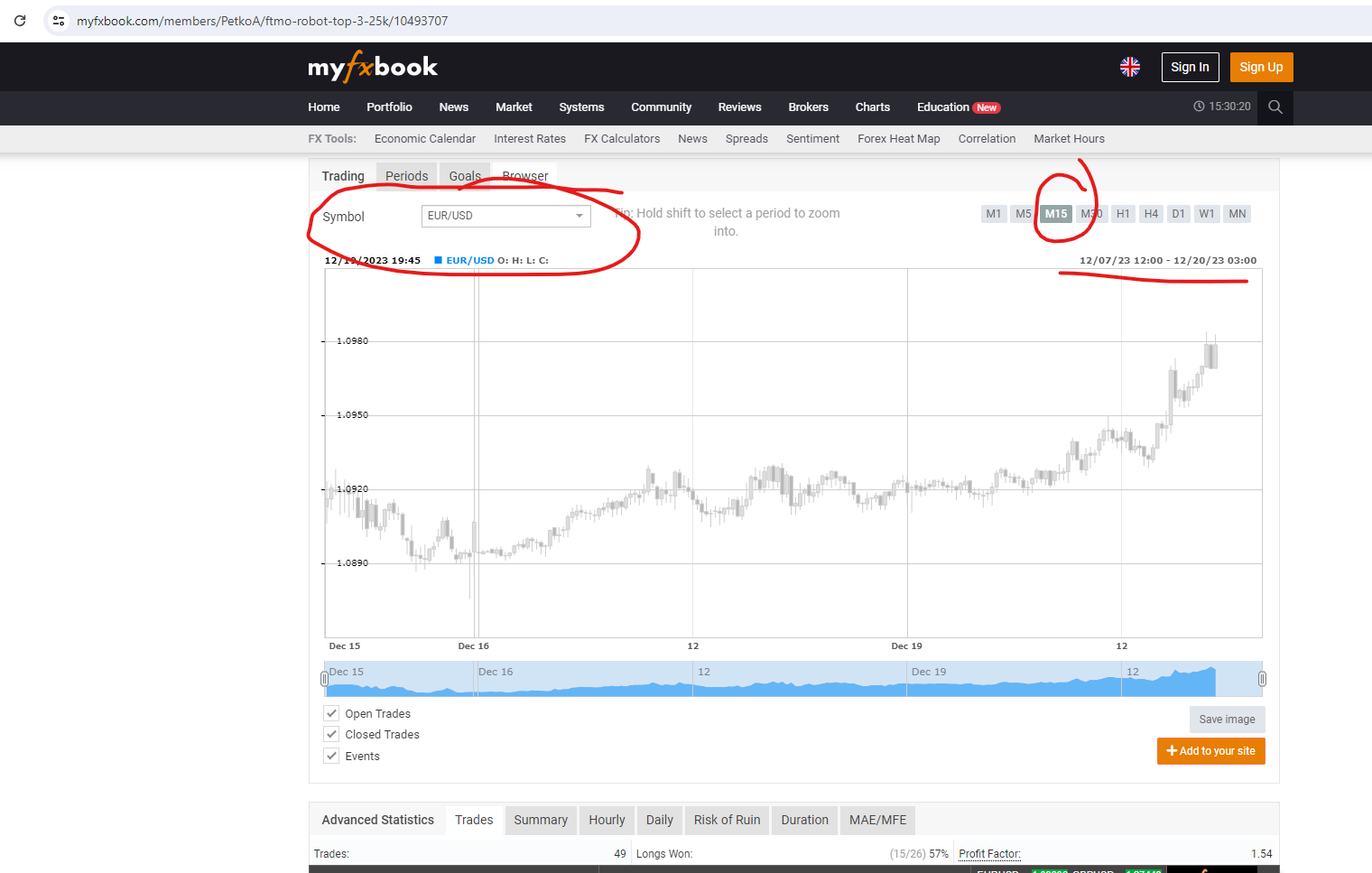
Task: Click the search magnifier icon
Action: [1275, 107]
